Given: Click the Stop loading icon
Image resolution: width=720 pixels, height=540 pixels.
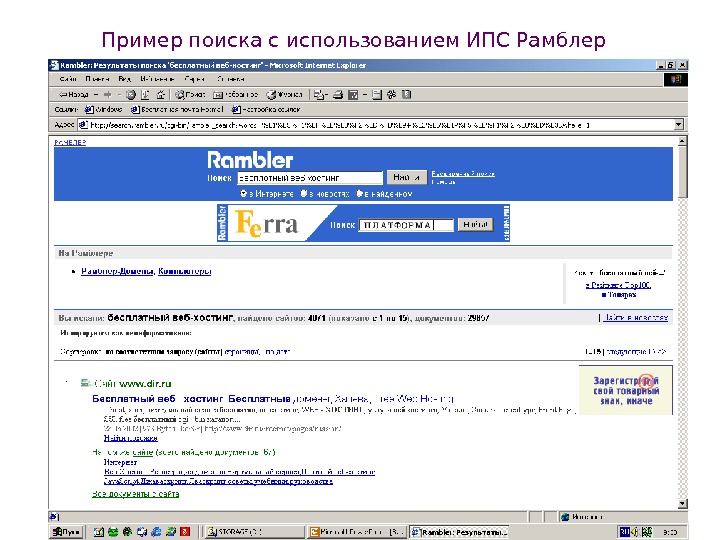Looking at the screenshot, I should [131, 95].
